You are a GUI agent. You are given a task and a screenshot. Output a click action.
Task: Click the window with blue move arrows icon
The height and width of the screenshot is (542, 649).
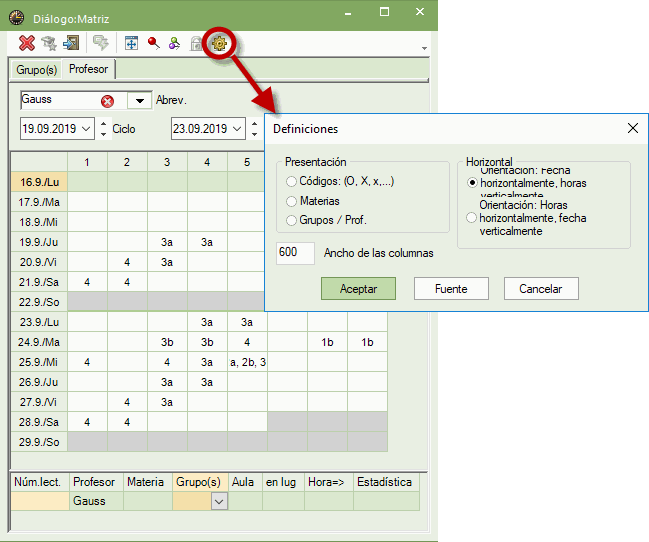131,43
